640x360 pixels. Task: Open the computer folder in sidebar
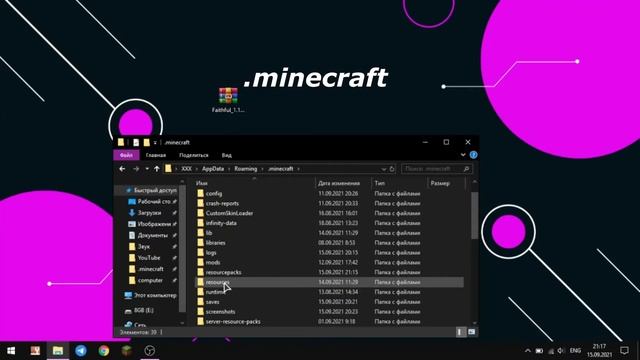[x=150, y=280]
